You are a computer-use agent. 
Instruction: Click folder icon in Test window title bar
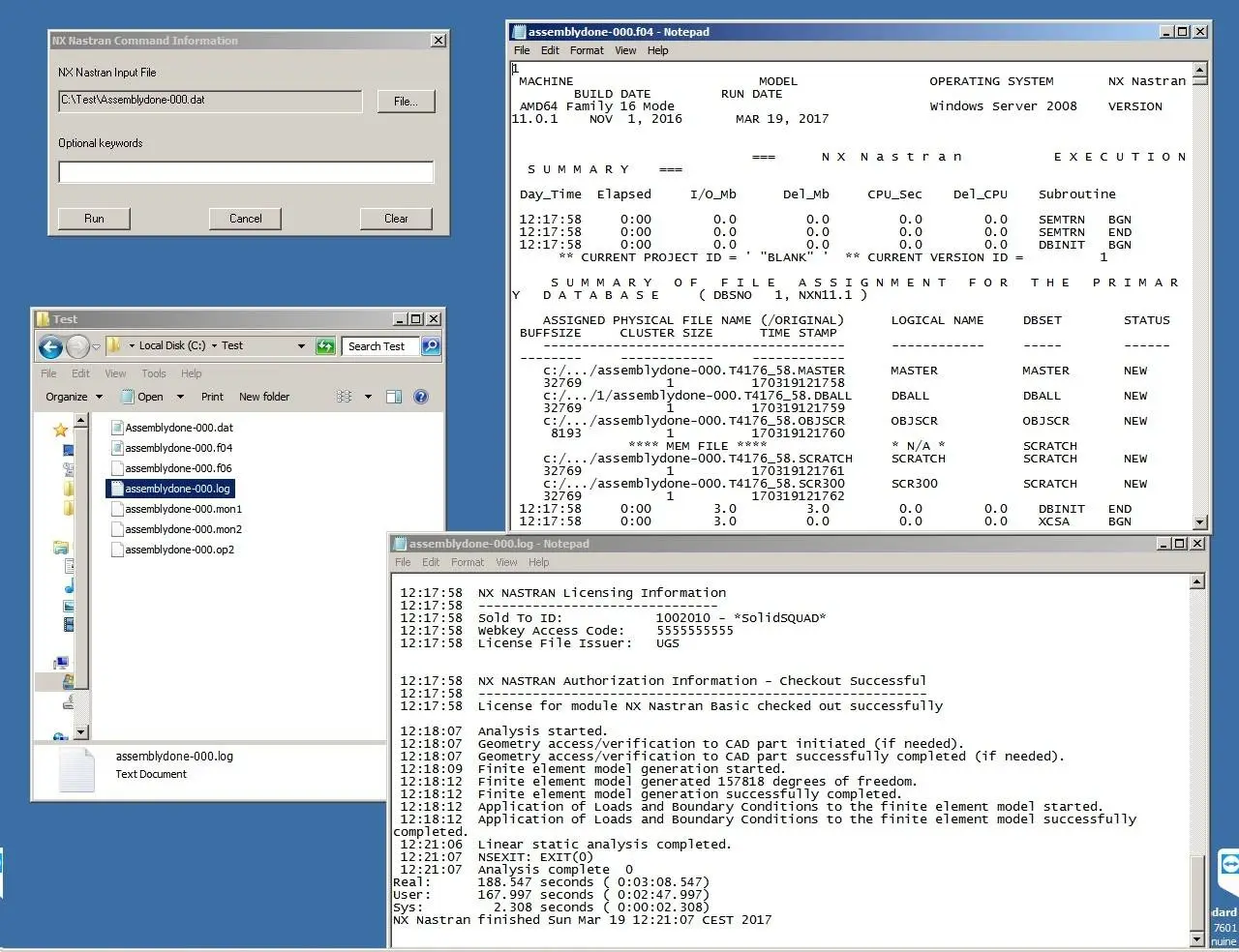(x=43, y=319)
